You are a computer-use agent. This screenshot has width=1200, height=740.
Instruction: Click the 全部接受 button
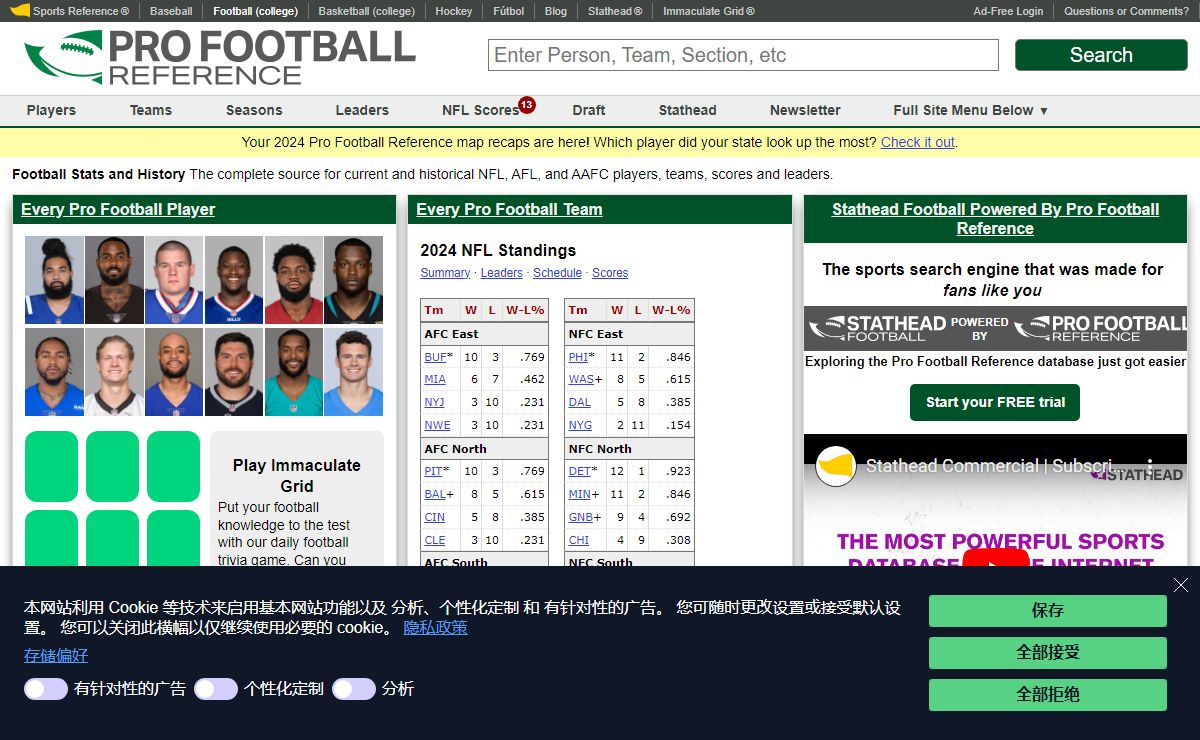click(1048, 653)
